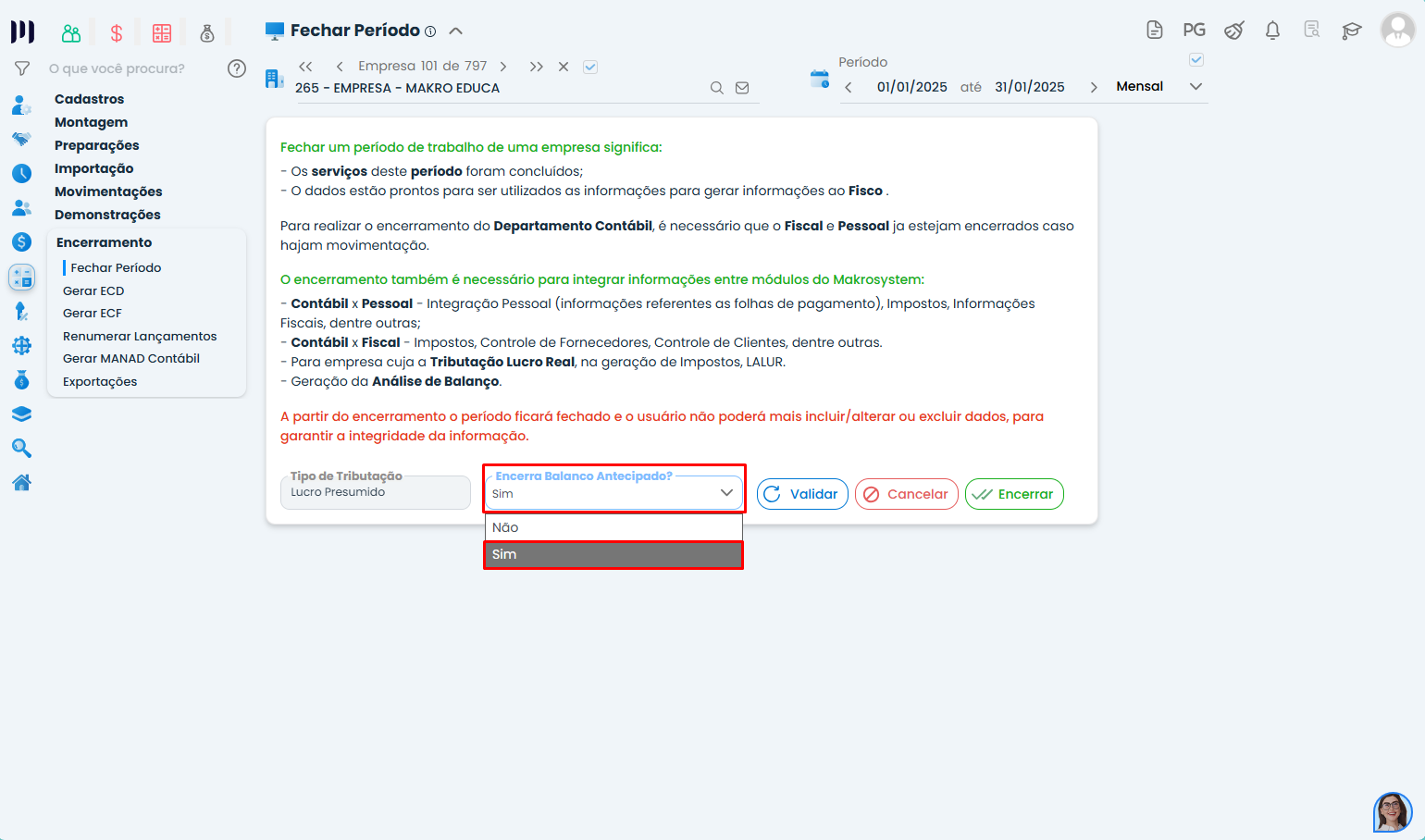Open the green people module icon

point(71,33)
